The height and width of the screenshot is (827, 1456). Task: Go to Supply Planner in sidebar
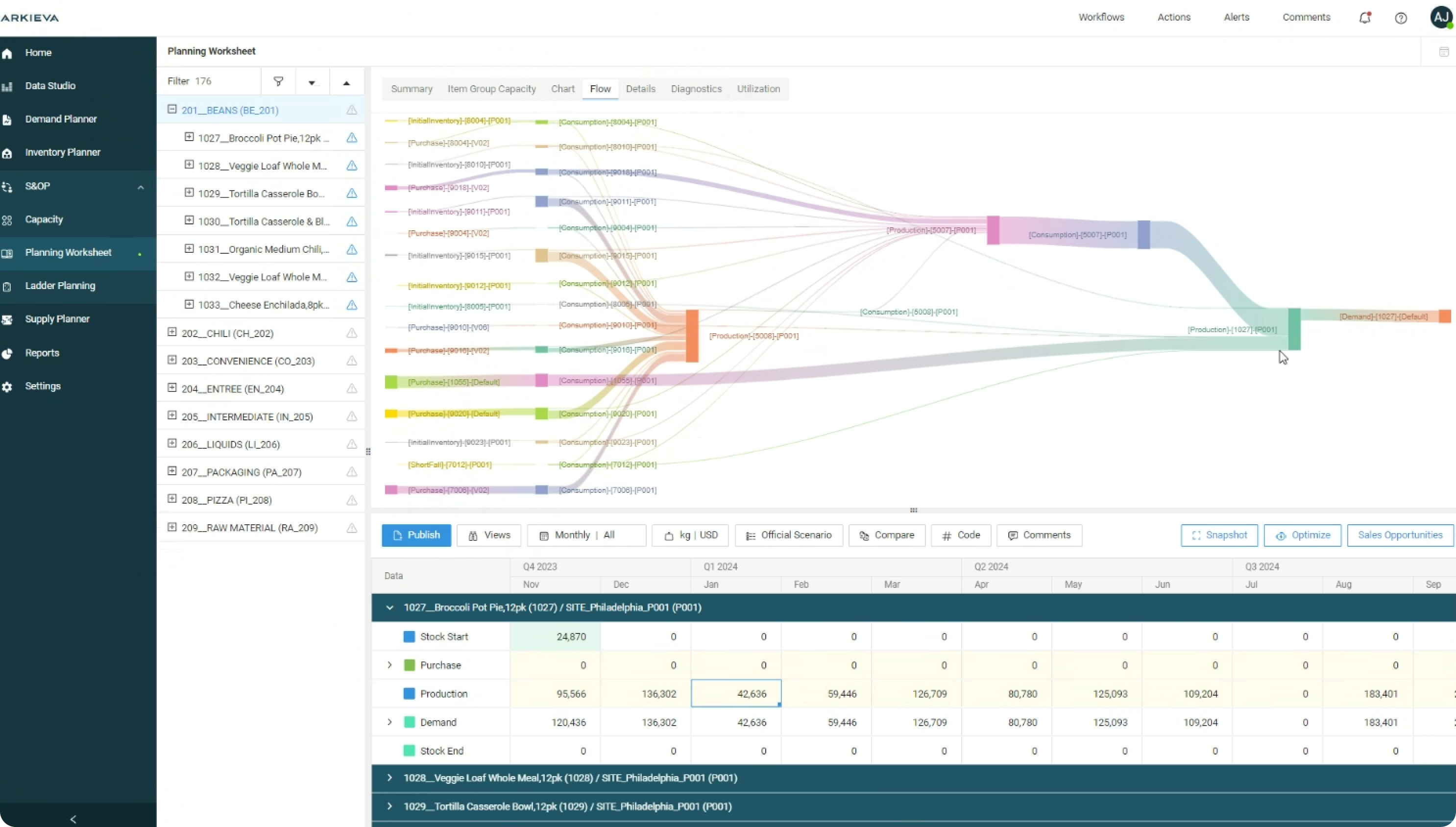(57, 319)
